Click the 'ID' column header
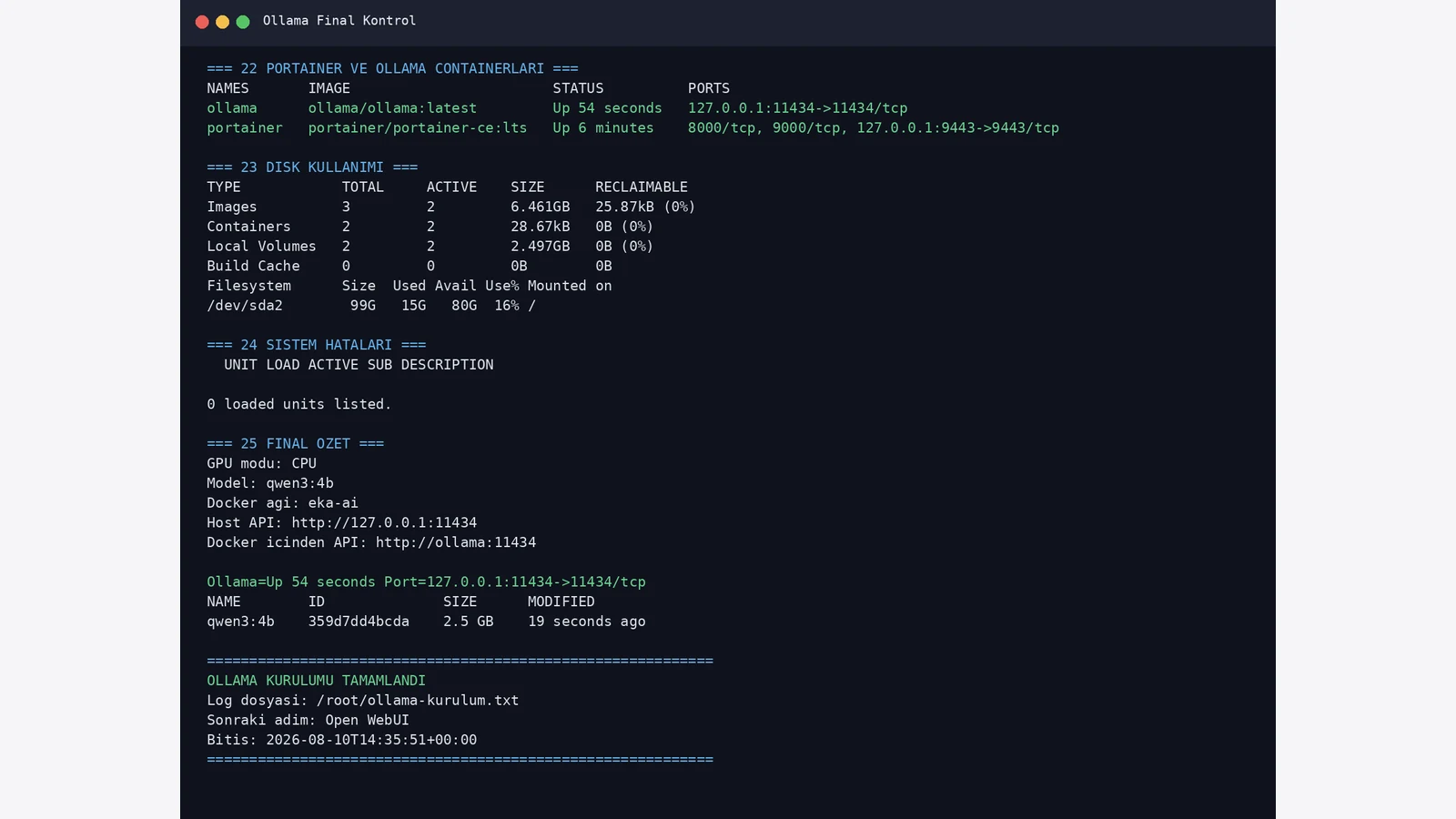 [317, 602]
